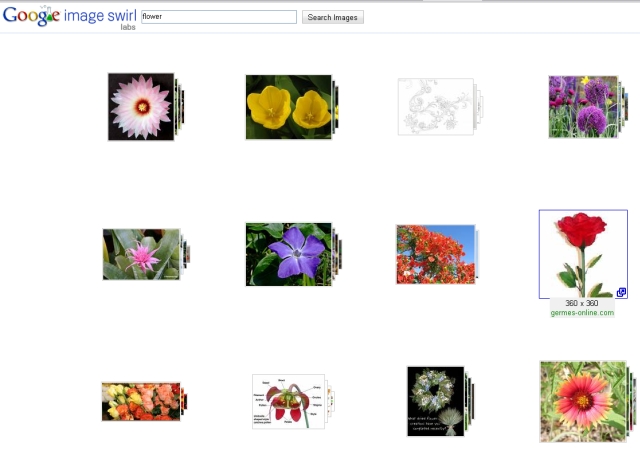640x455 pixels.
Task: Open the germes-online.com link
Action: [x=582, y=313]
